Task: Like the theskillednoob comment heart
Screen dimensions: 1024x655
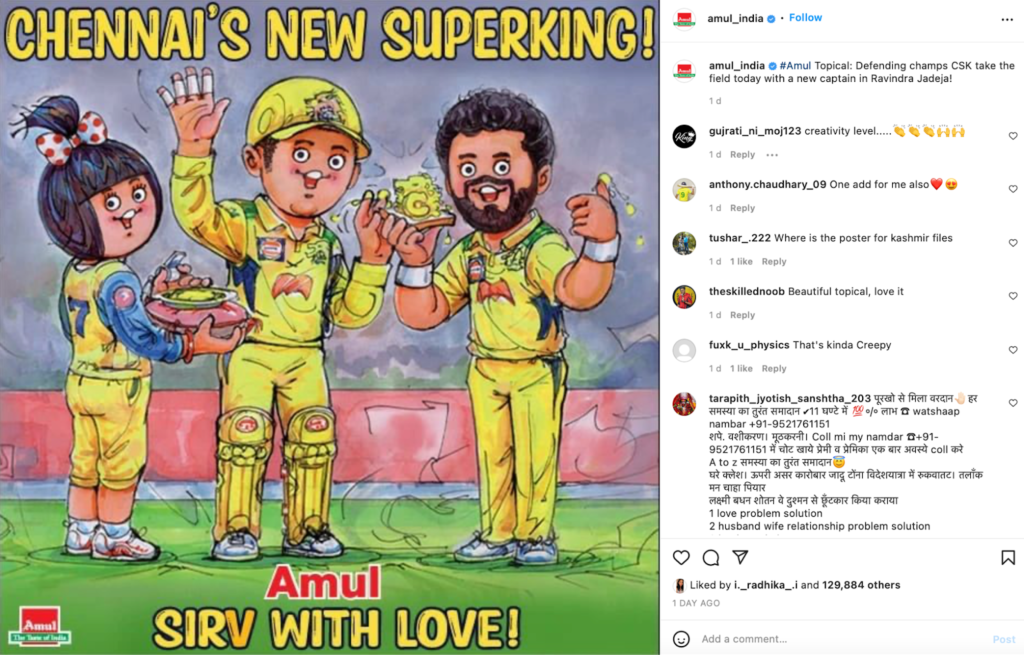Action: pos(1013,296)
